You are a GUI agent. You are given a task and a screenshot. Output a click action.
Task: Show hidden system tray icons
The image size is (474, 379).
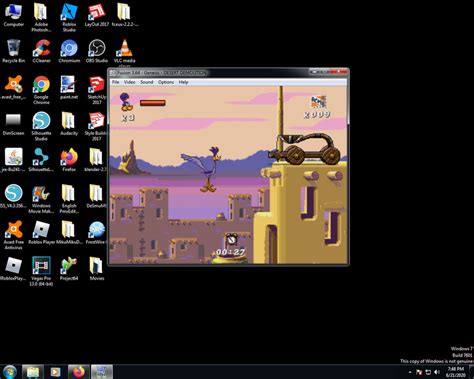(410, 372)
